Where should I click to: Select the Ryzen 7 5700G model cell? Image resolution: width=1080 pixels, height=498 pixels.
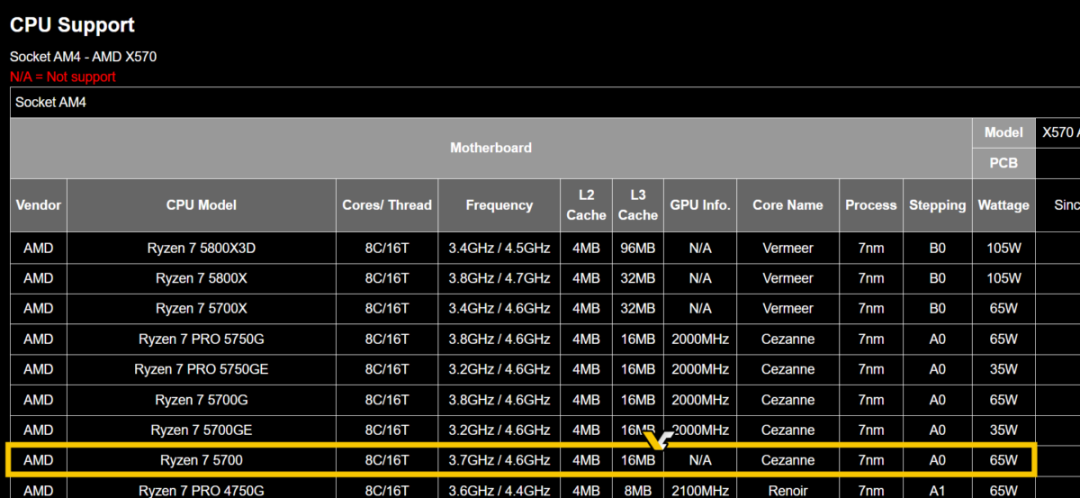point(201,400)
